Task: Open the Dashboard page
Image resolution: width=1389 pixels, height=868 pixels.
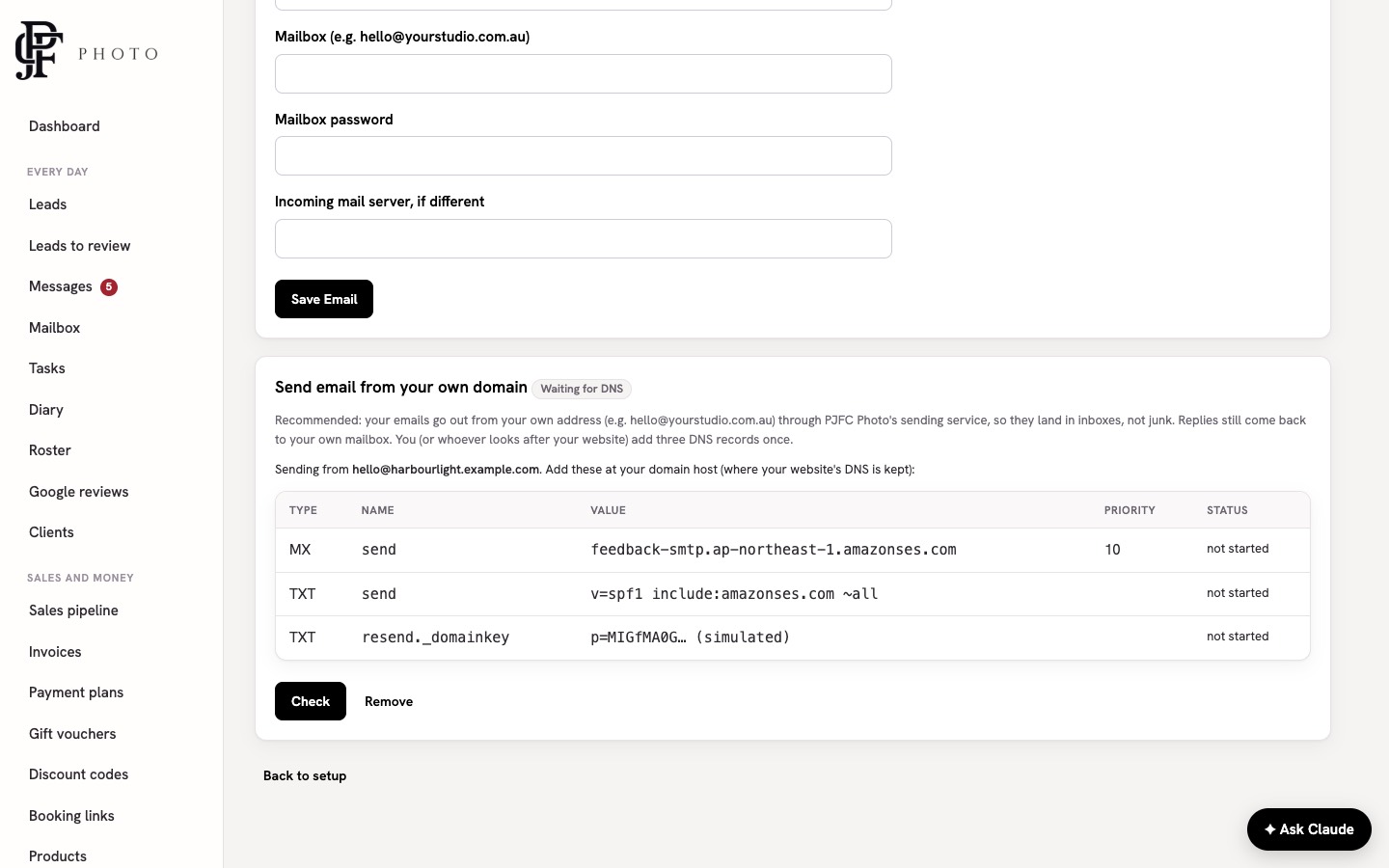Action: 65,126
